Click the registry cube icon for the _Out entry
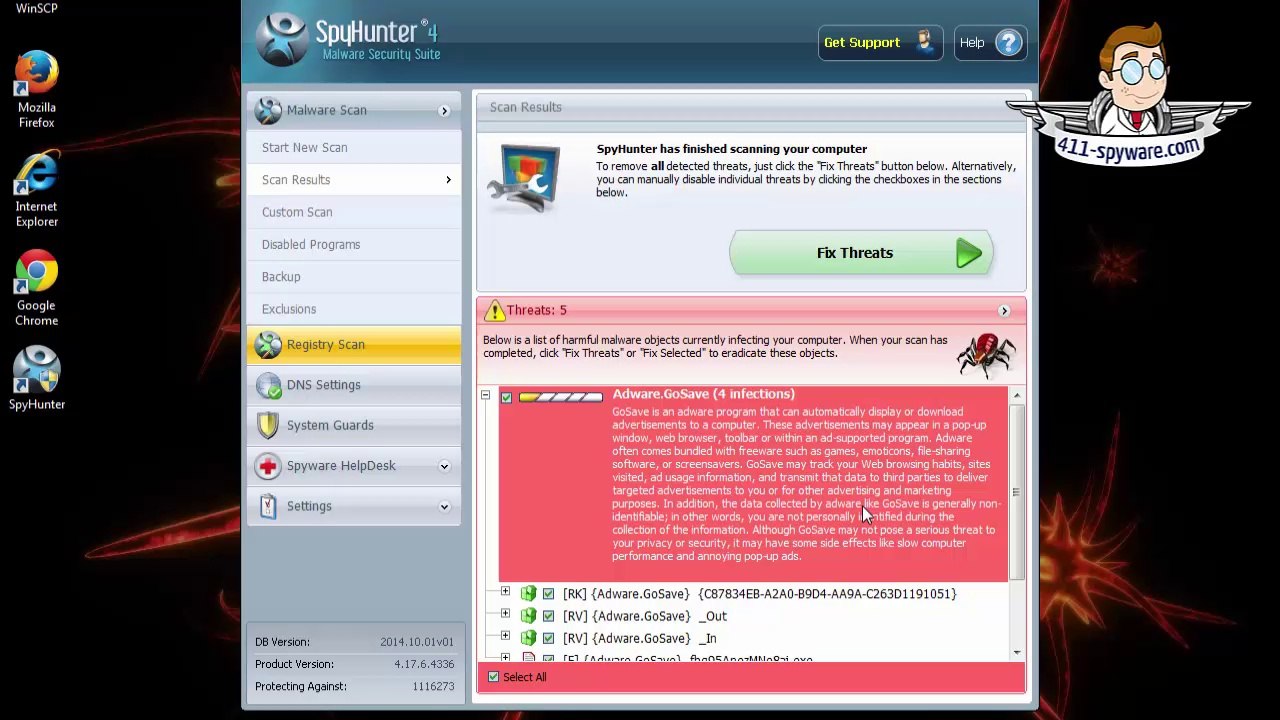The width and height of the screenshot is (1280, 720). (x=528, y=616)
